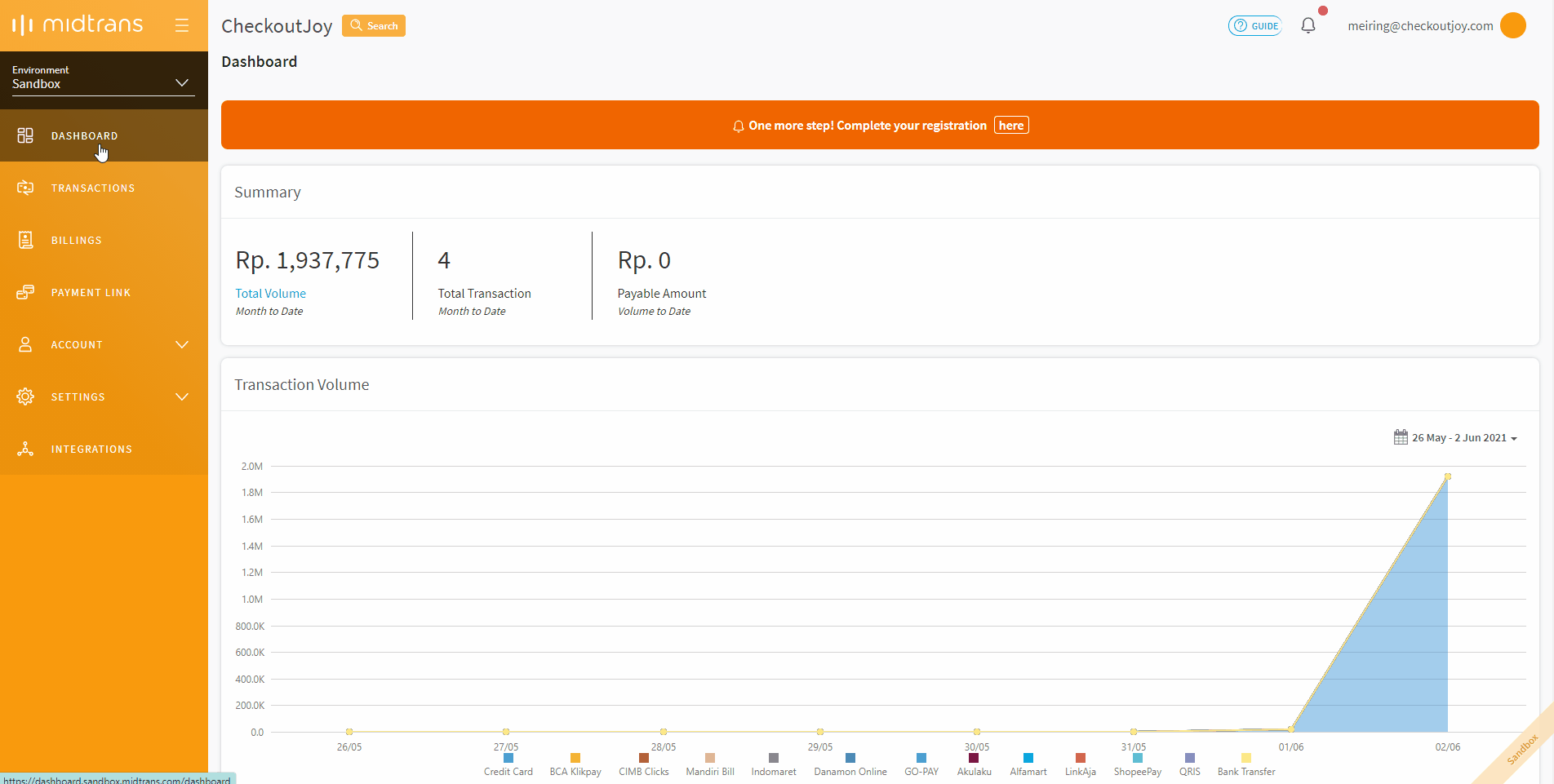The image size is (1554, 784).
Task: Click the Rp. 0 payable value
Action: click(644, 260)
